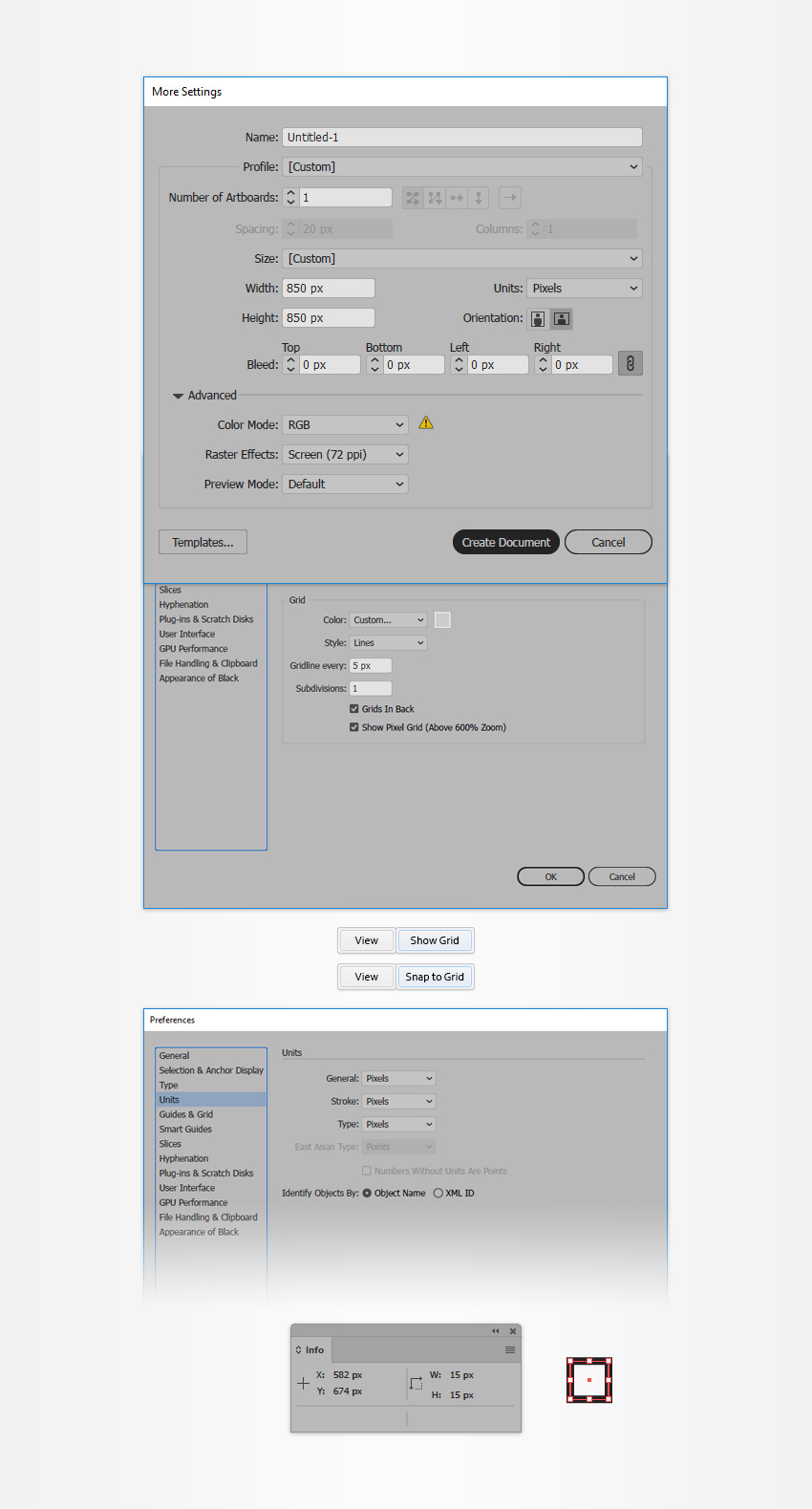Click Create Document button
This screenshot has height=1509, width=812.
coord(505,542)
